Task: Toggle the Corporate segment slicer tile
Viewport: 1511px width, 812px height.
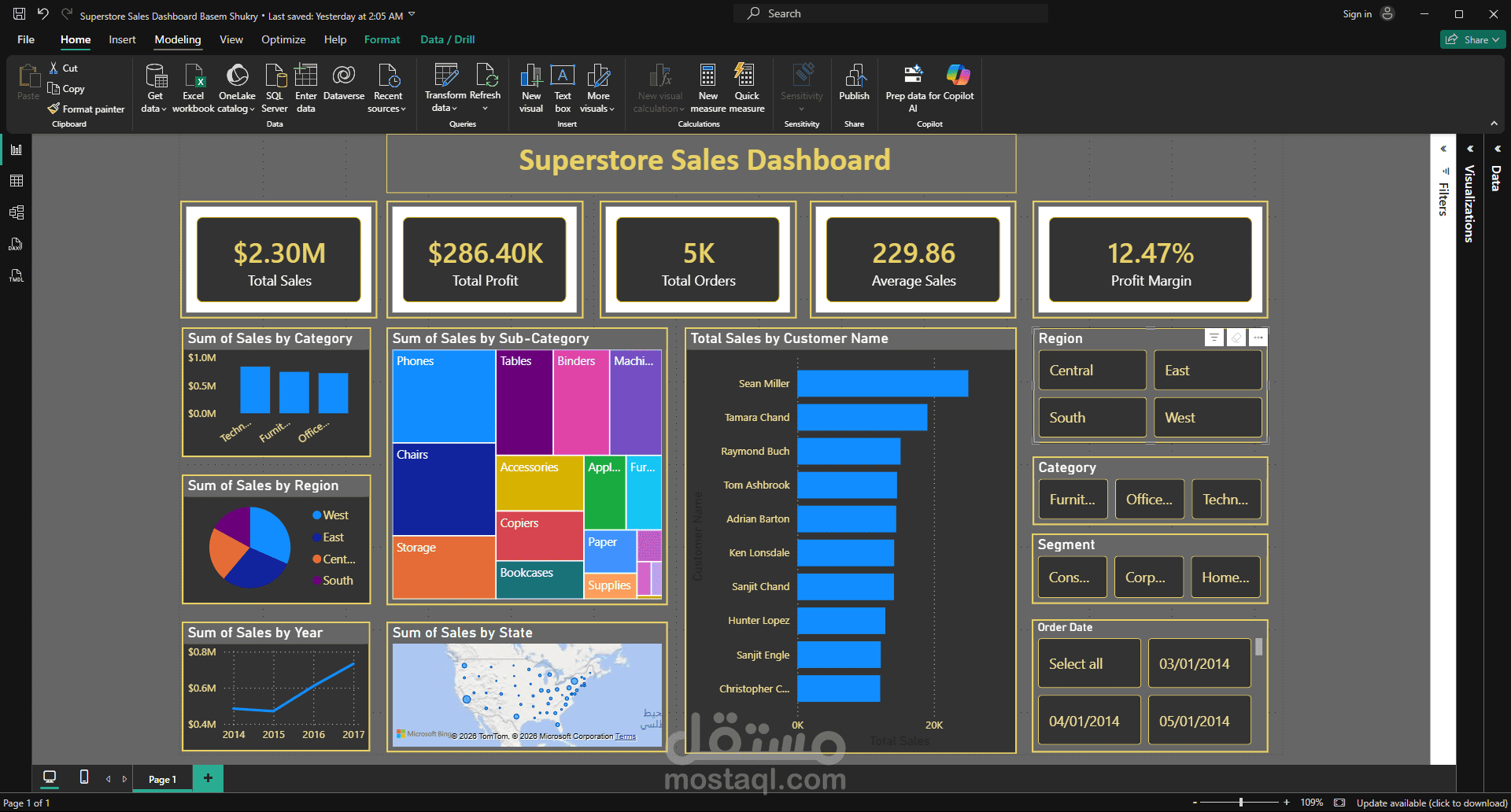Action: (x=1148, y=578)
